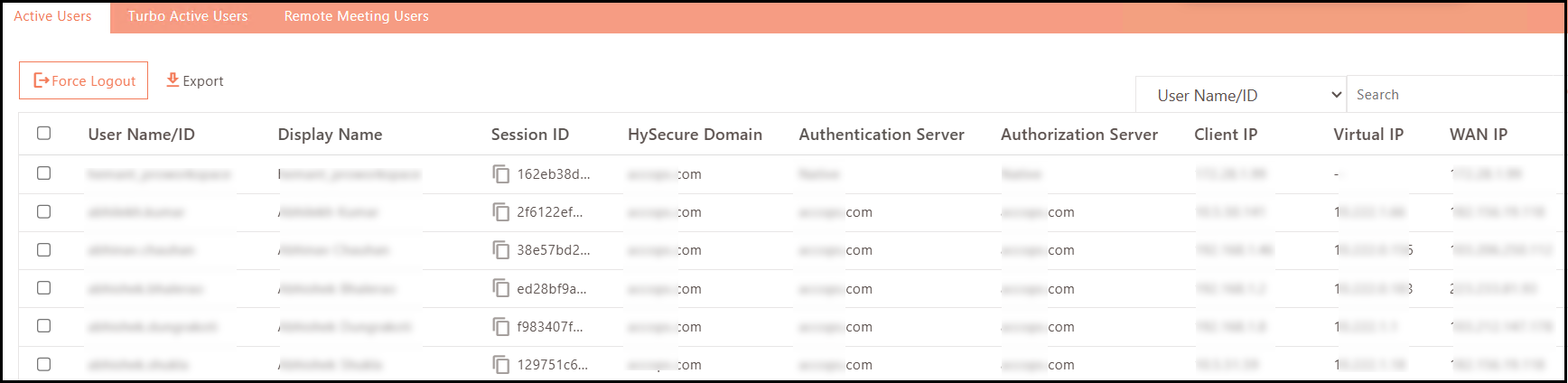Select checkbox for session 38e57bd2 row
Screen dimensions: 1568x383
(x=43, y=250)
